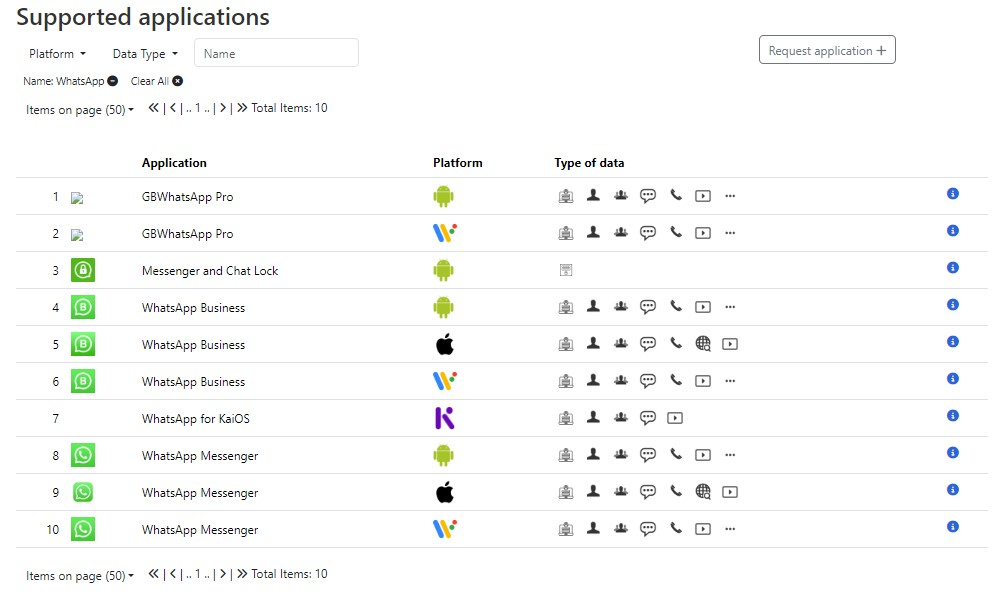Click inside the Name search field
1008x598 pixels.
[x=276, y=52]
